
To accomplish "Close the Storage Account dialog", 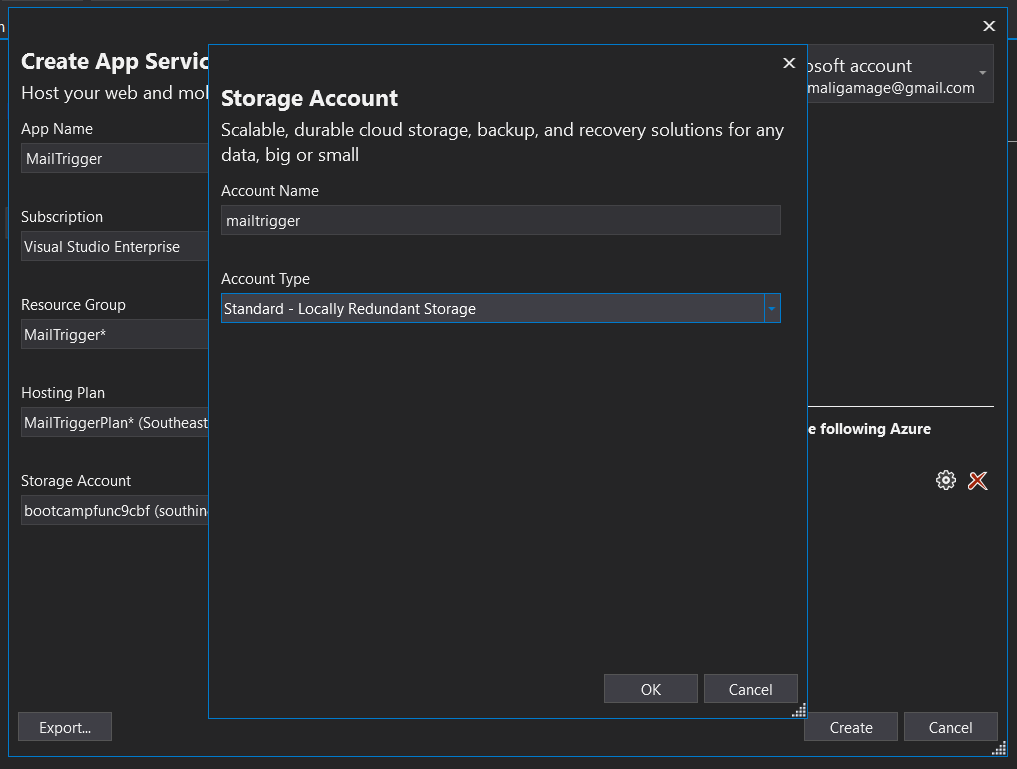I will tap(789, 63).
